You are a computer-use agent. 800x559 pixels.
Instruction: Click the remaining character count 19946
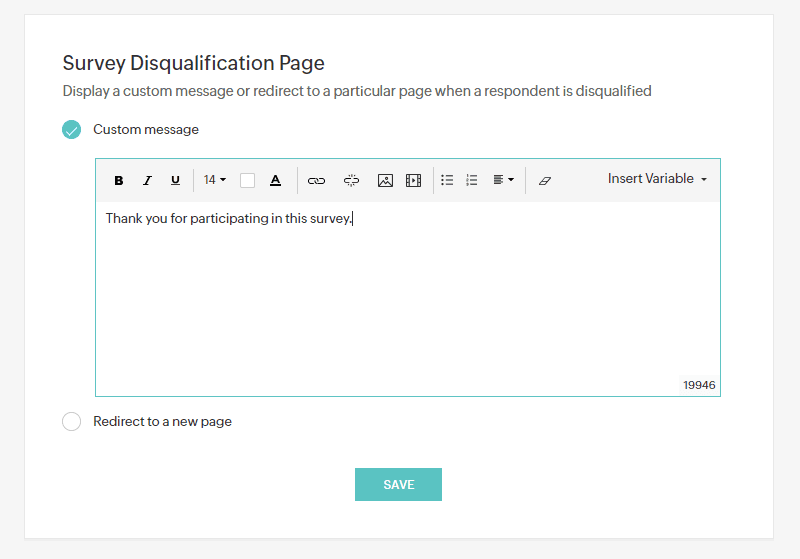pos(699,385)
